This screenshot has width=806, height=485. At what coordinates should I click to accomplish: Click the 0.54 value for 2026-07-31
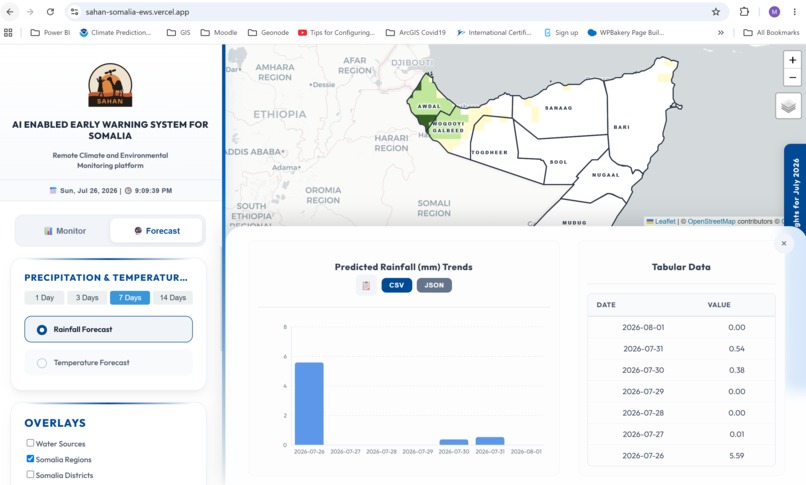point(737,349)
